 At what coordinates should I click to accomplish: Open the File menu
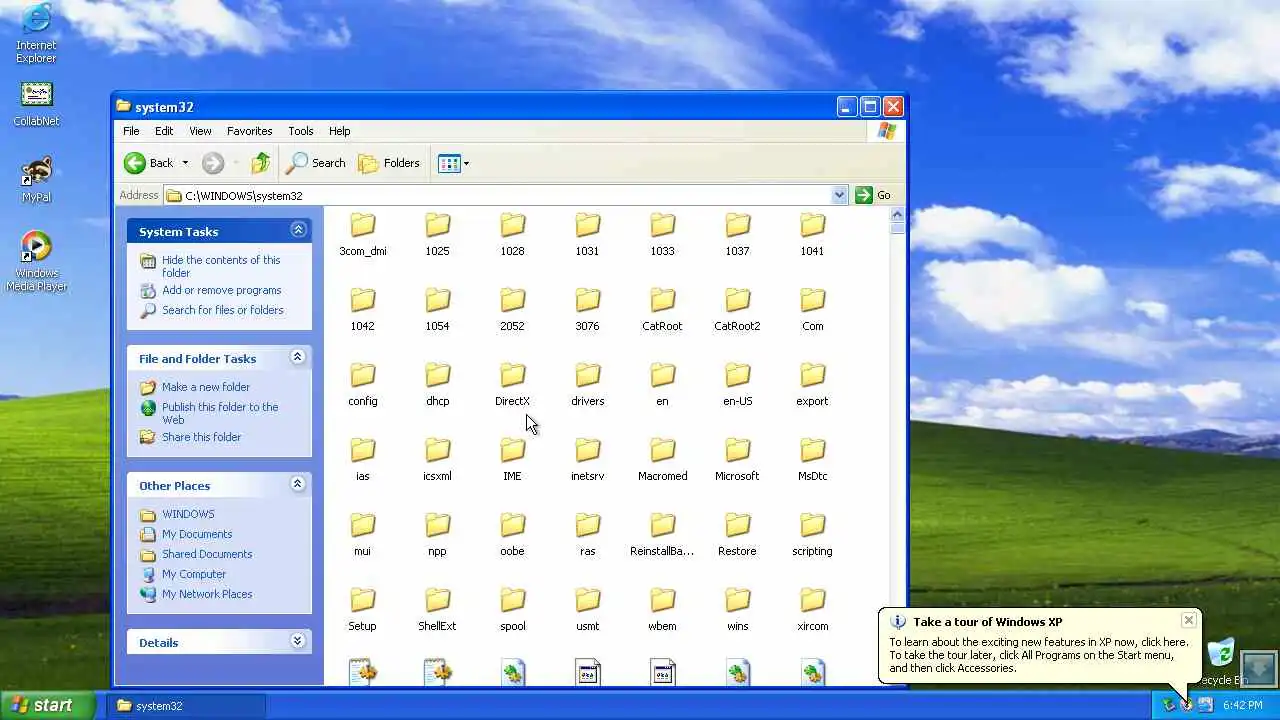131,131
